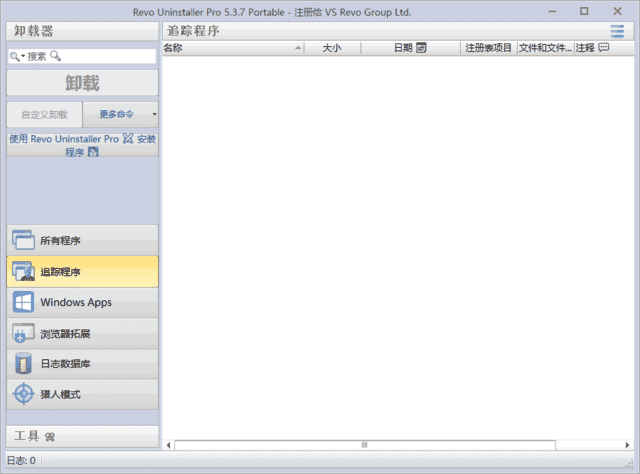
Task: Focus the 搜索 search input field
Action: (82, 56)
